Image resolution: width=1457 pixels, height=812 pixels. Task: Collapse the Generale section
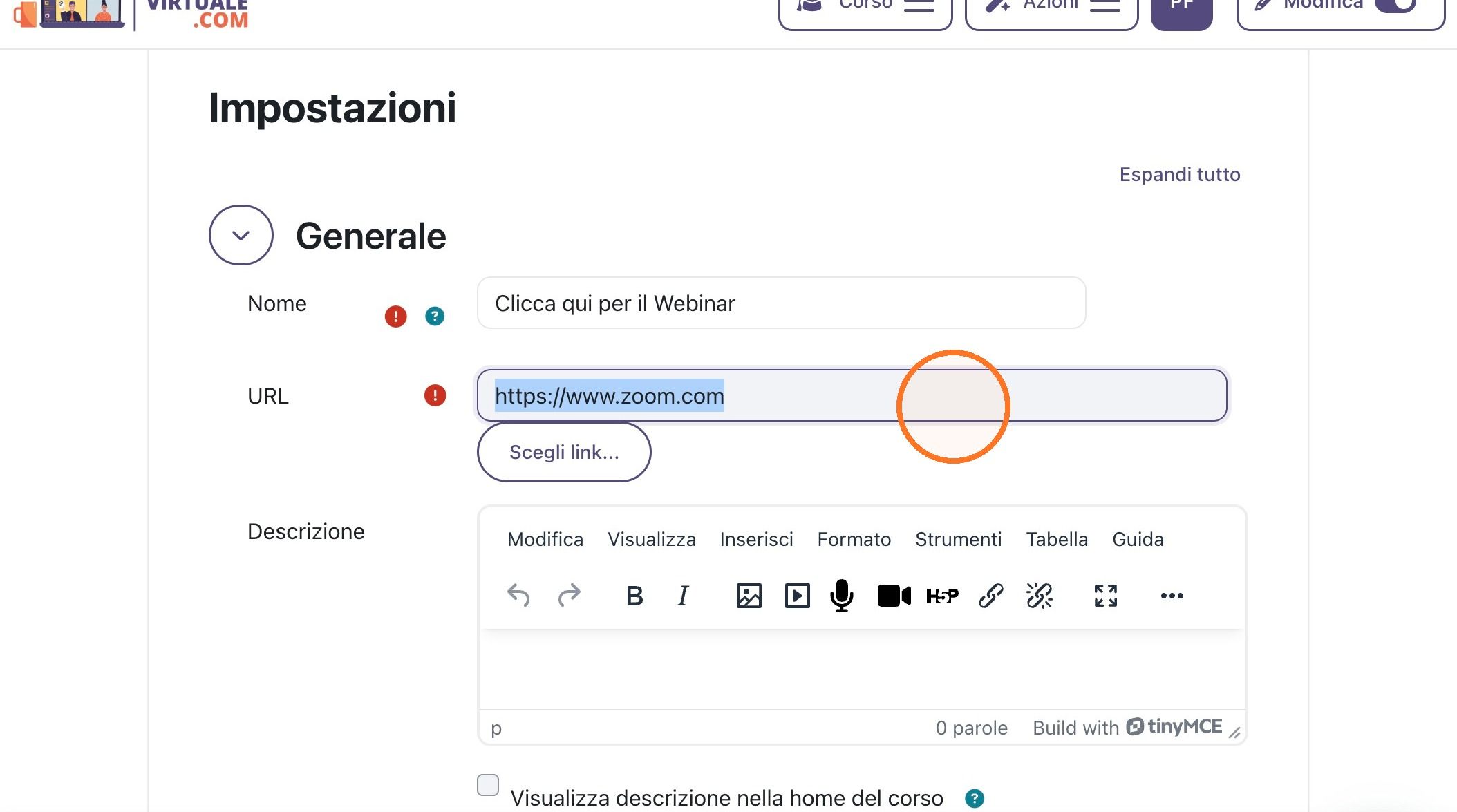(x=241, y=235)
